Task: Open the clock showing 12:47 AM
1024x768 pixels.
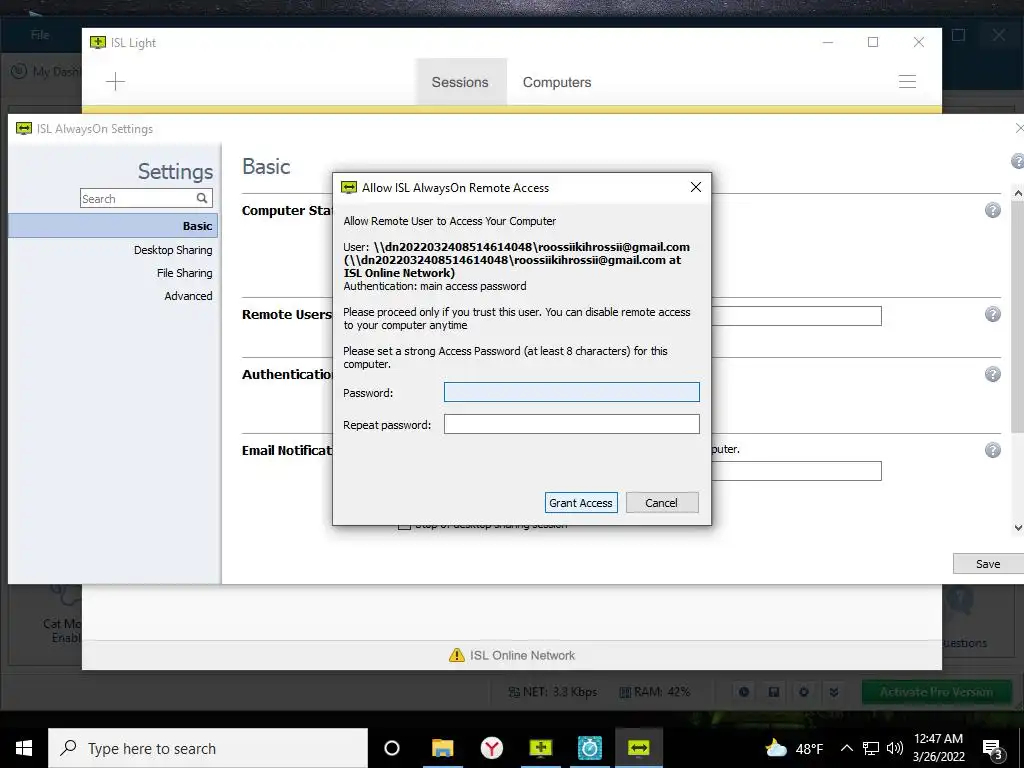Action: click(x=938, y=748)
